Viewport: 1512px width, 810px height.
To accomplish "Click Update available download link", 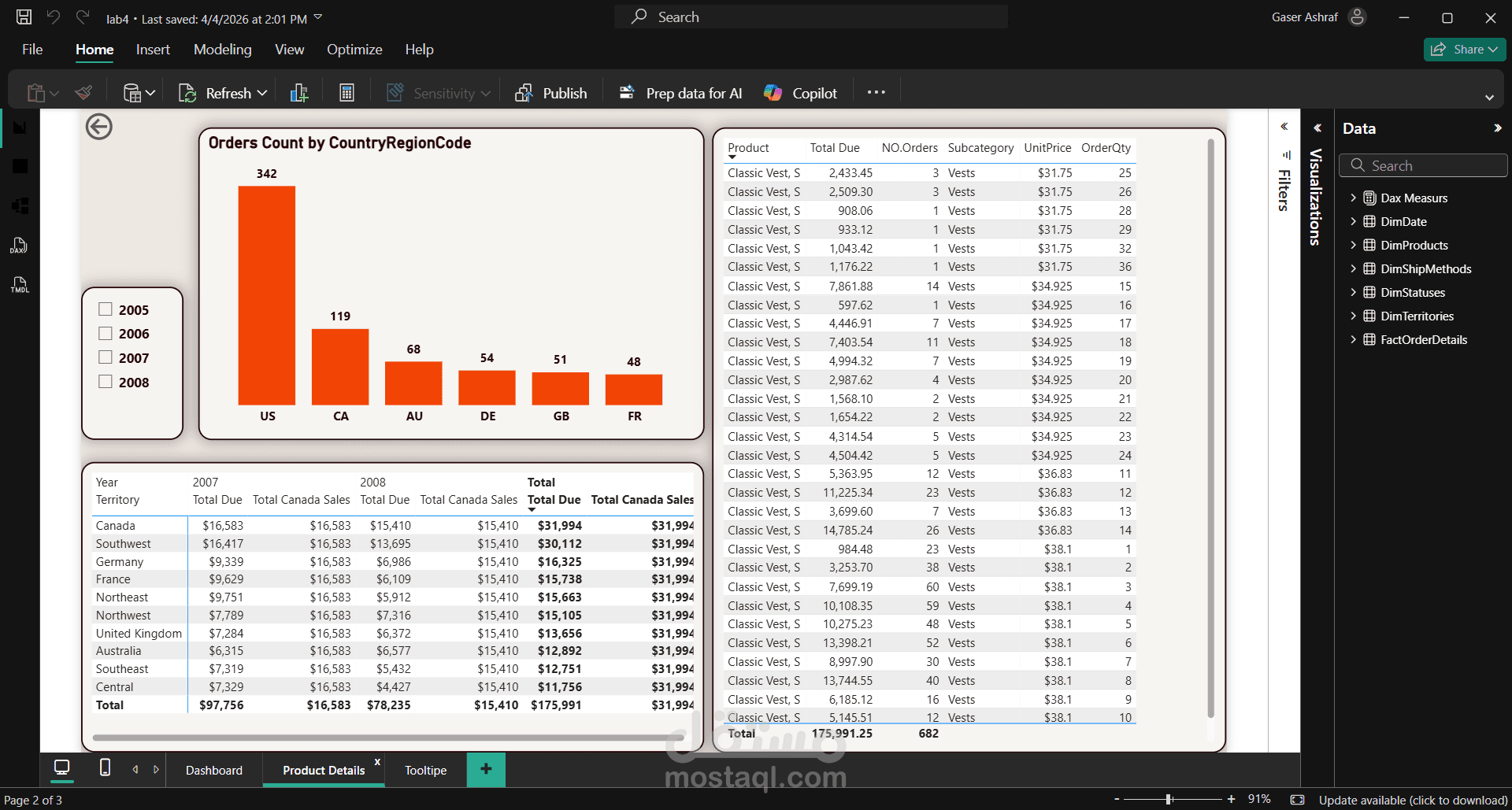I will tap(1414, 800).
